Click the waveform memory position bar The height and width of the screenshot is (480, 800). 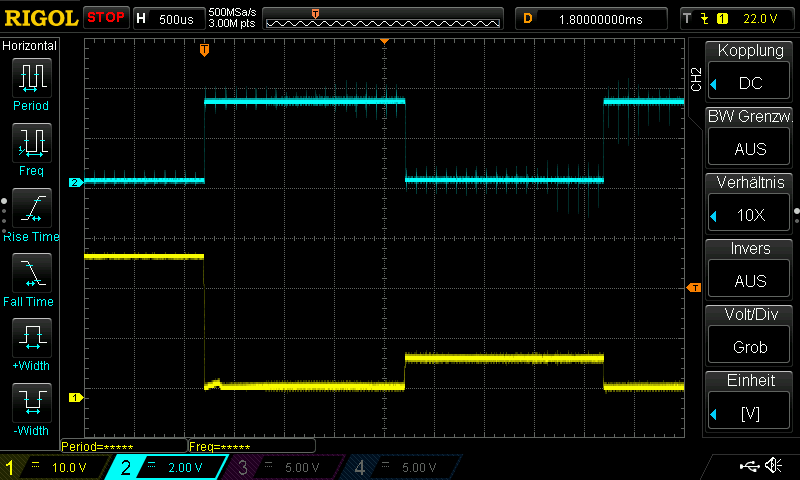coord(384,18)
